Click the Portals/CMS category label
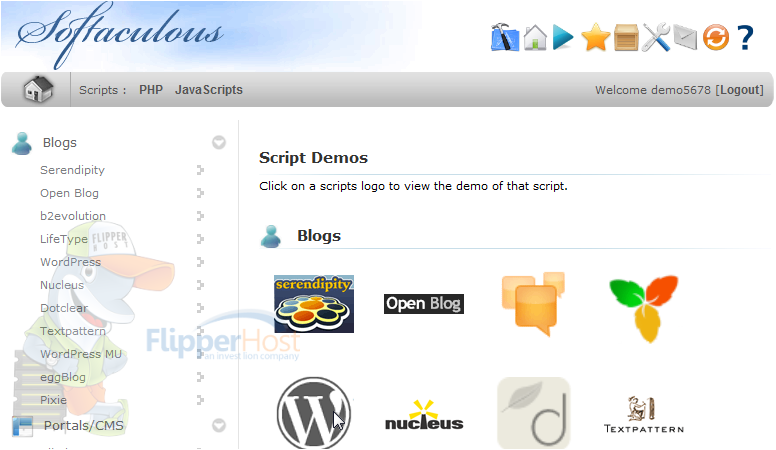Screen dimensions: 776x450 coord(84,426)
